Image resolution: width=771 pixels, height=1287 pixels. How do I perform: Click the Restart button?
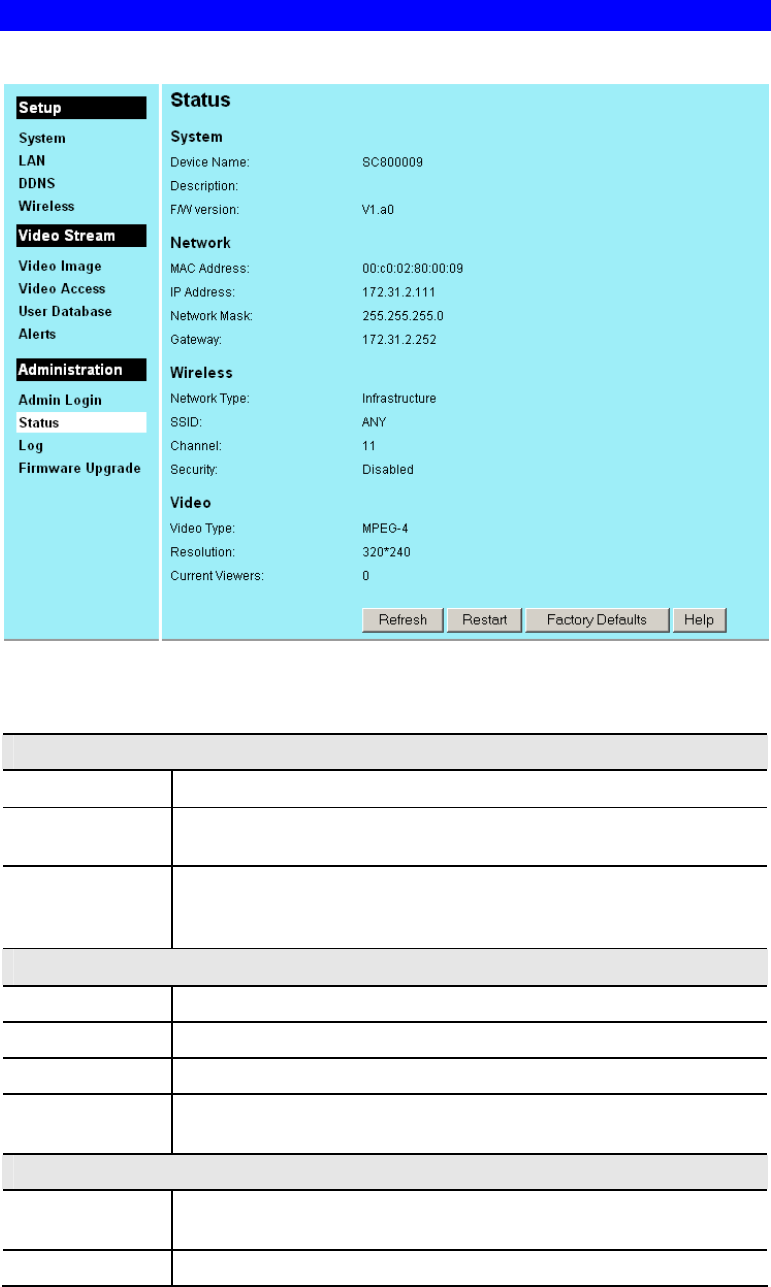pos(484,620)
